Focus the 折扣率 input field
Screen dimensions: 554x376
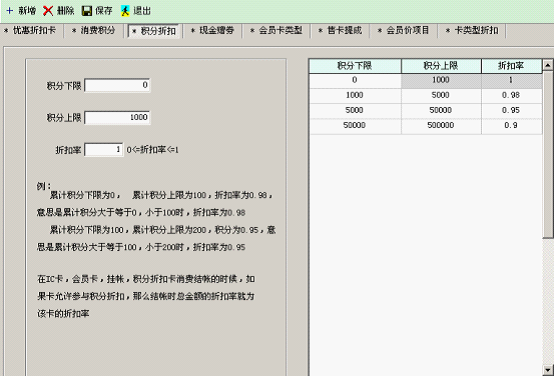coord(104,150)
